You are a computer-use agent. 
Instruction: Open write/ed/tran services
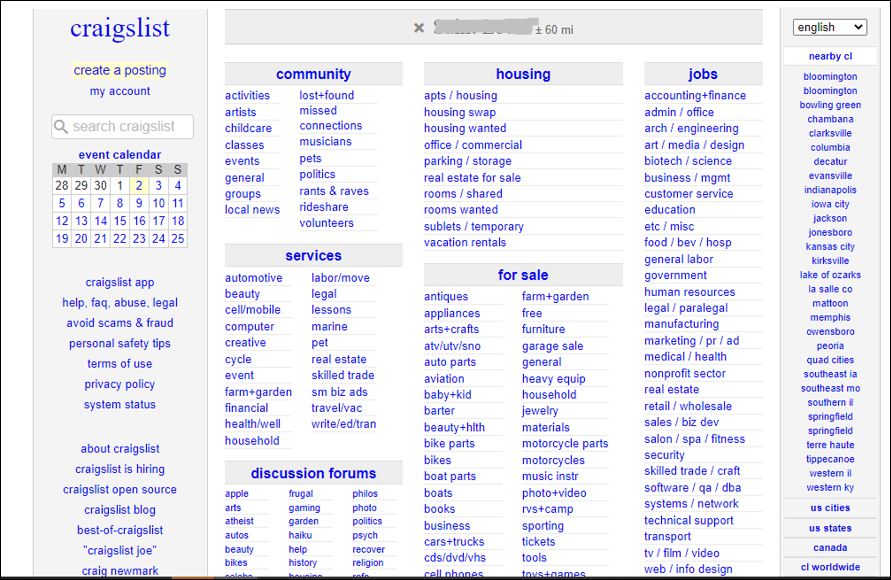(344, 424)
